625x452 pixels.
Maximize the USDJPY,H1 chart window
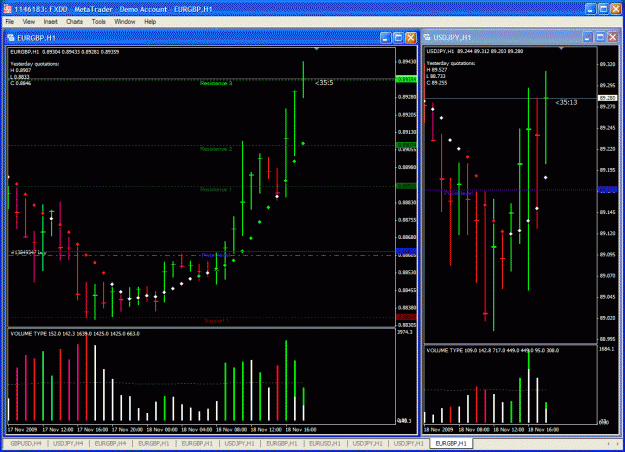(600, 37)
